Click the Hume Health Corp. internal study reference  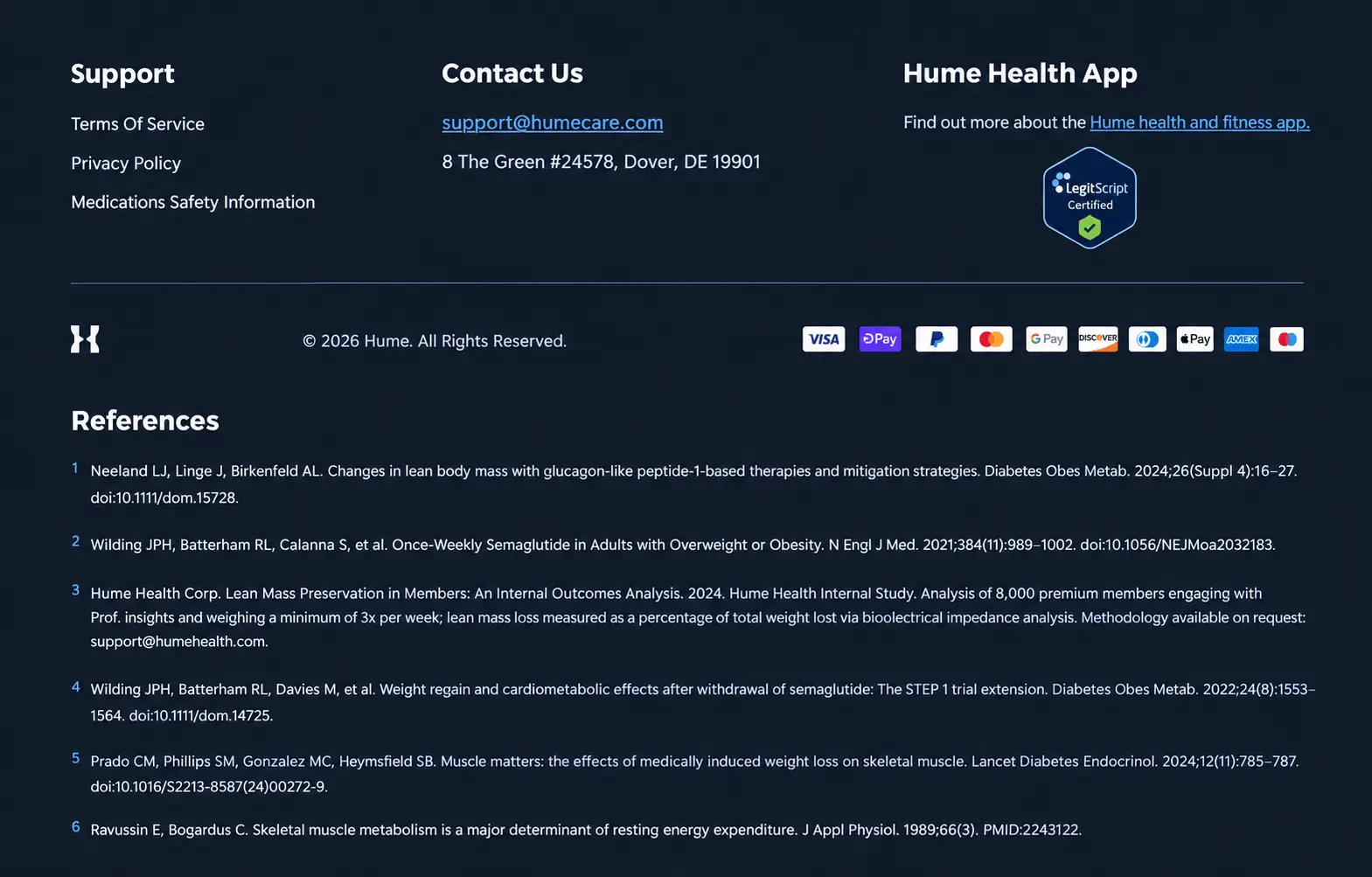pyautogui.click(x=698, y=617)
